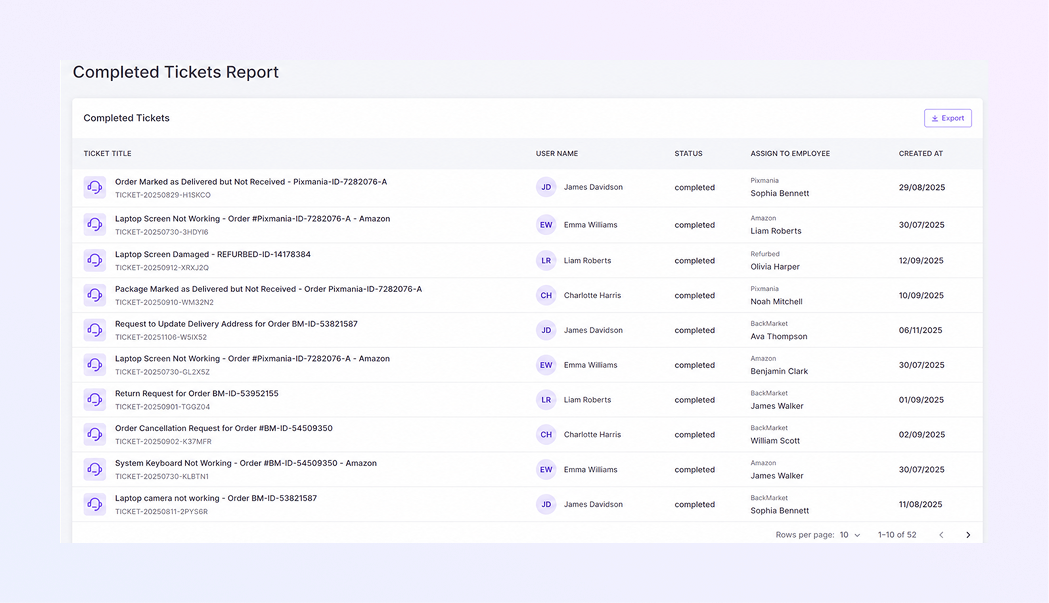This screenshot has height=603, width=1049.
Task: Click headset icon for Laptop camera not working ticket
Action: 94,504
